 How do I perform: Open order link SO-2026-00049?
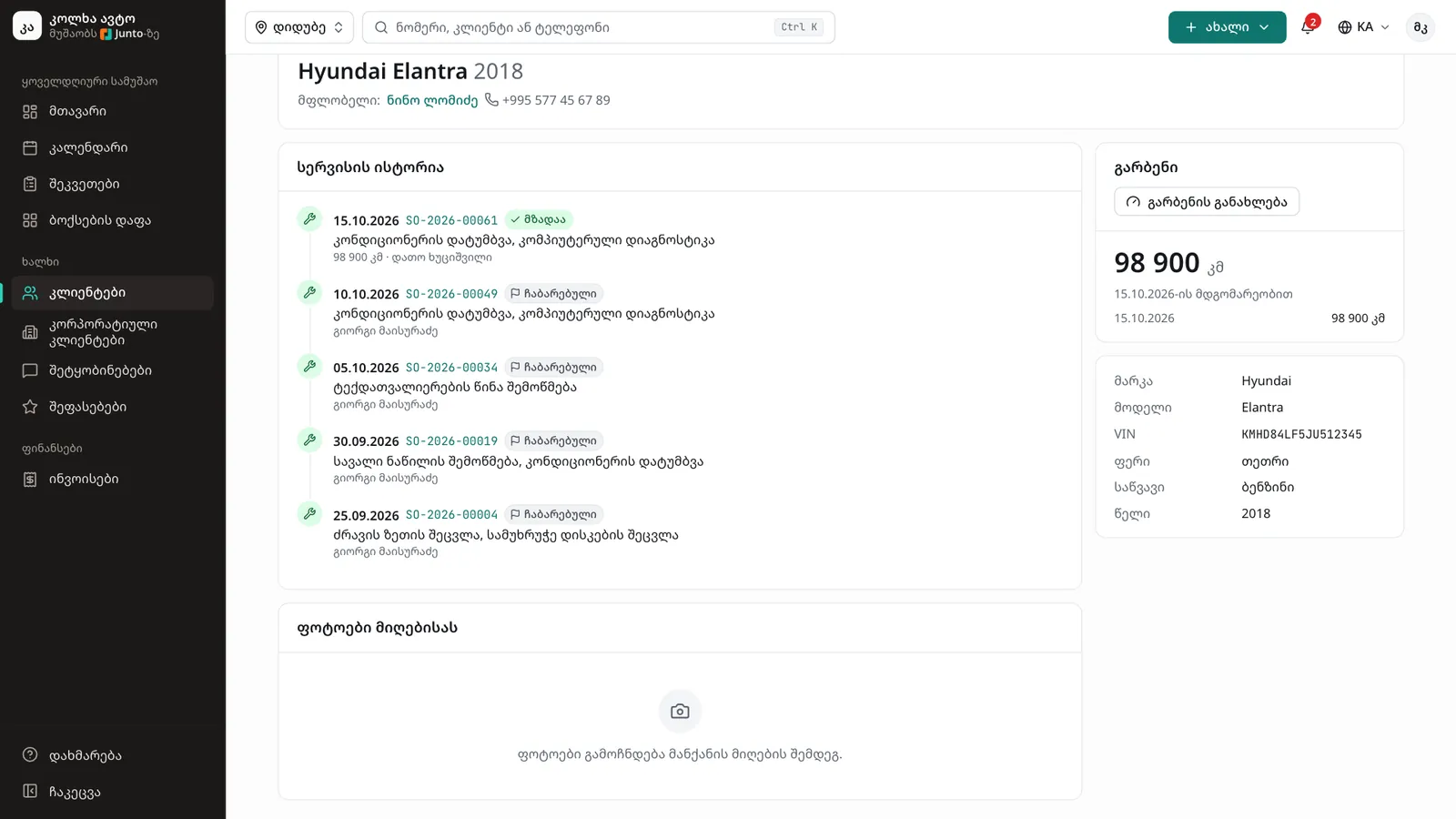coord(451,294)
